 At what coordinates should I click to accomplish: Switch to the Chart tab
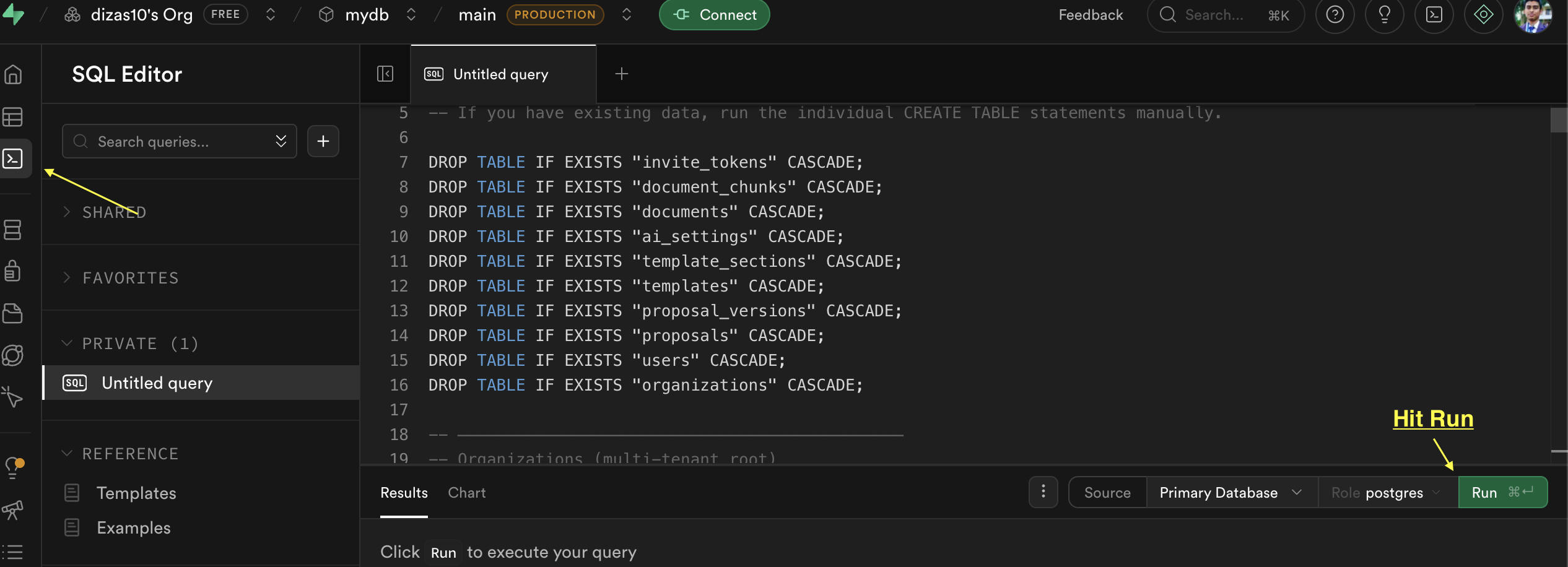tap(467, 493)
